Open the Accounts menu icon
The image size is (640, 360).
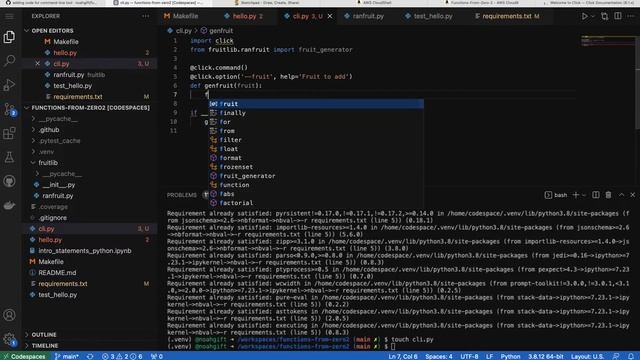tap(9, 315)
